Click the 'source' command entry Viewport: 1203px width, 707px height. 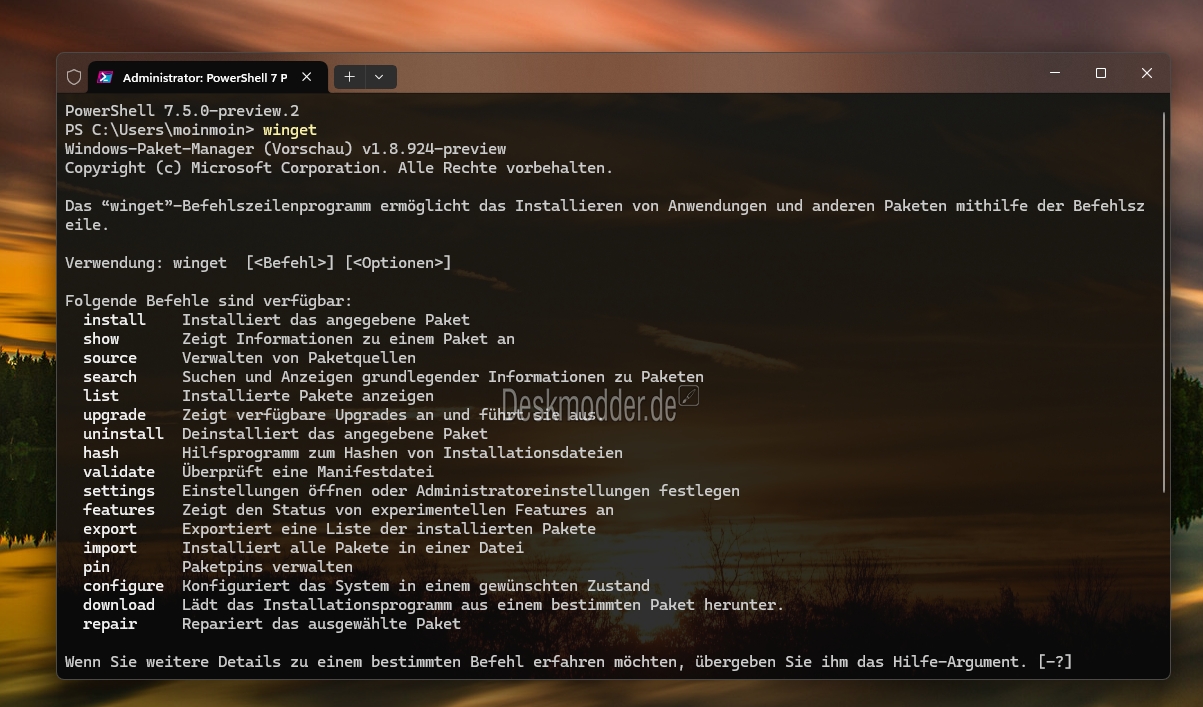pos(110,358)
